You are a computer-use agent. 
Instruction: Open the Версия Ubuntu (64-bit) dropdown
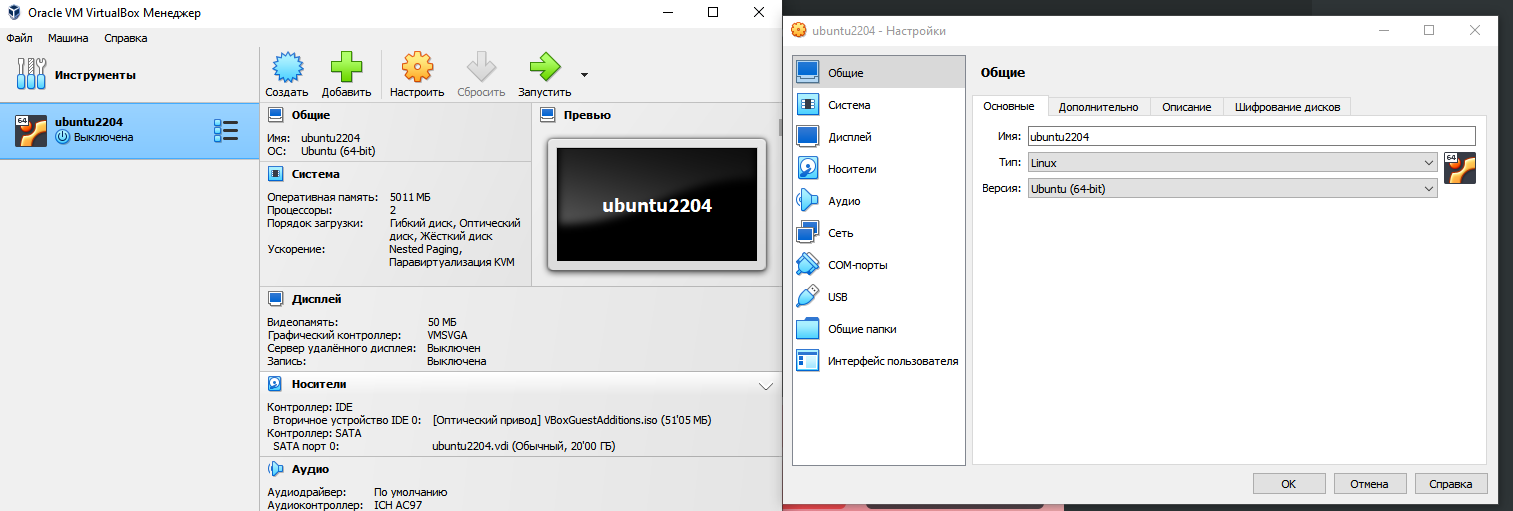coord(1233,188)
